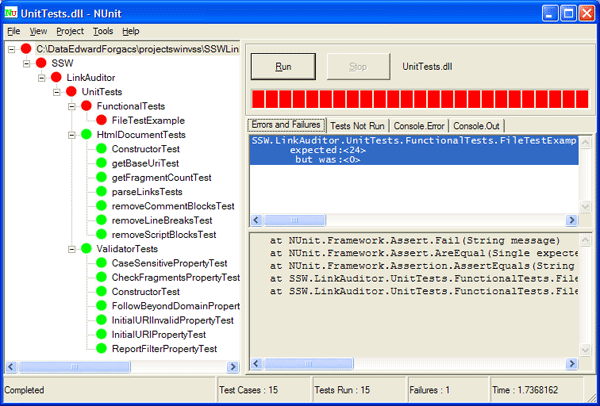Viewport: 600px width, 406px height.
Task: Click the green icon beside CaseSensitivePropertyTest
Action: 101,263
